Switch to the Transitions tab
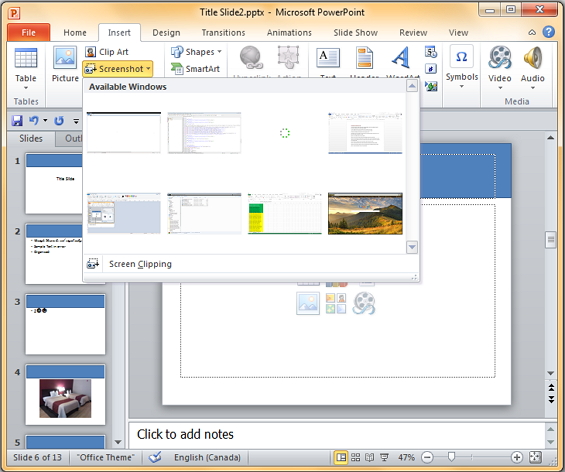Image resolution: width=565 pixels, height=472 pixels. [223, 32]
